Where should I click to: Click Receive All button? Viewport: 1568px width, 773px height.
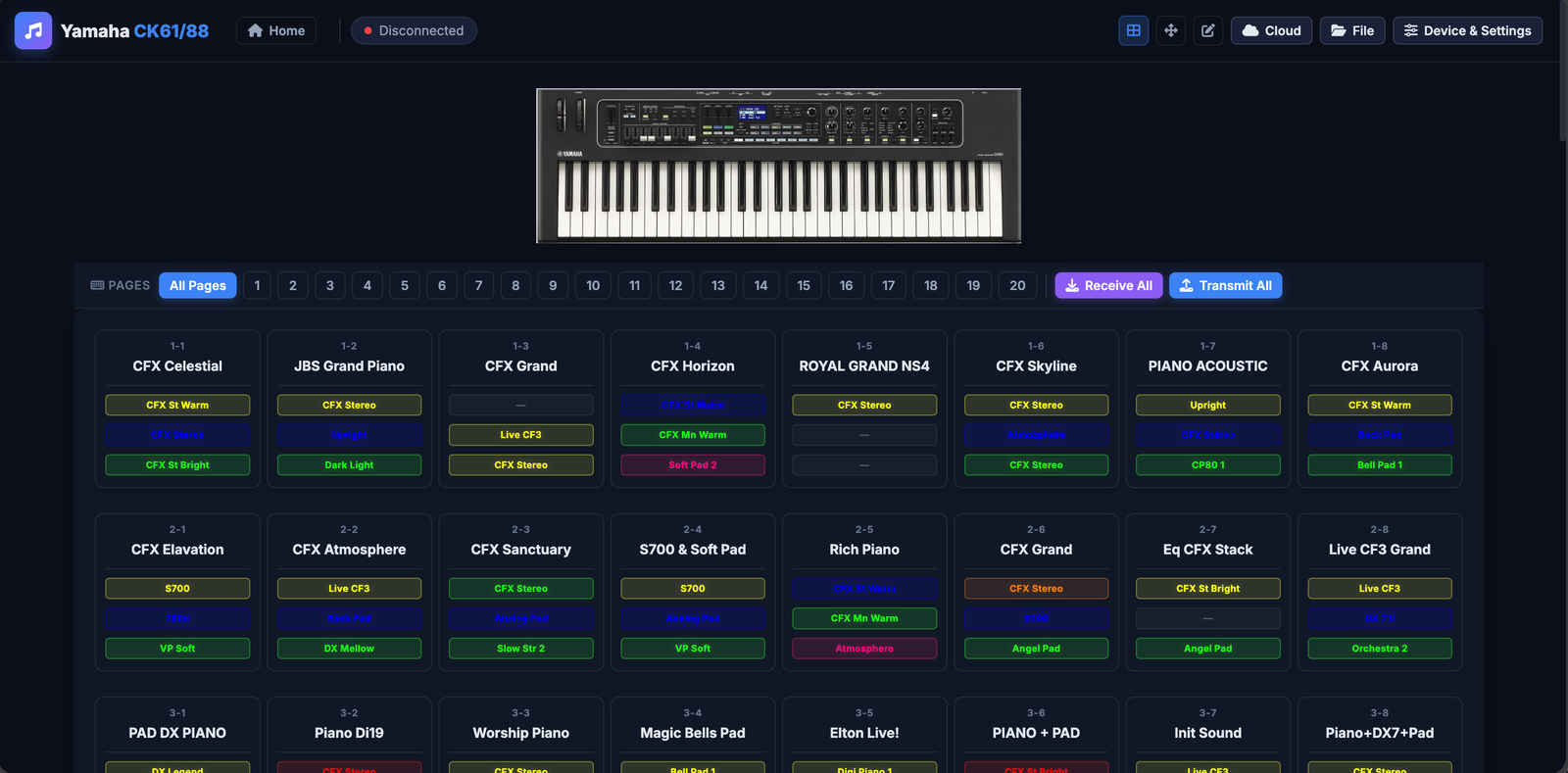pyautogui.click(x=1109, y=285)
